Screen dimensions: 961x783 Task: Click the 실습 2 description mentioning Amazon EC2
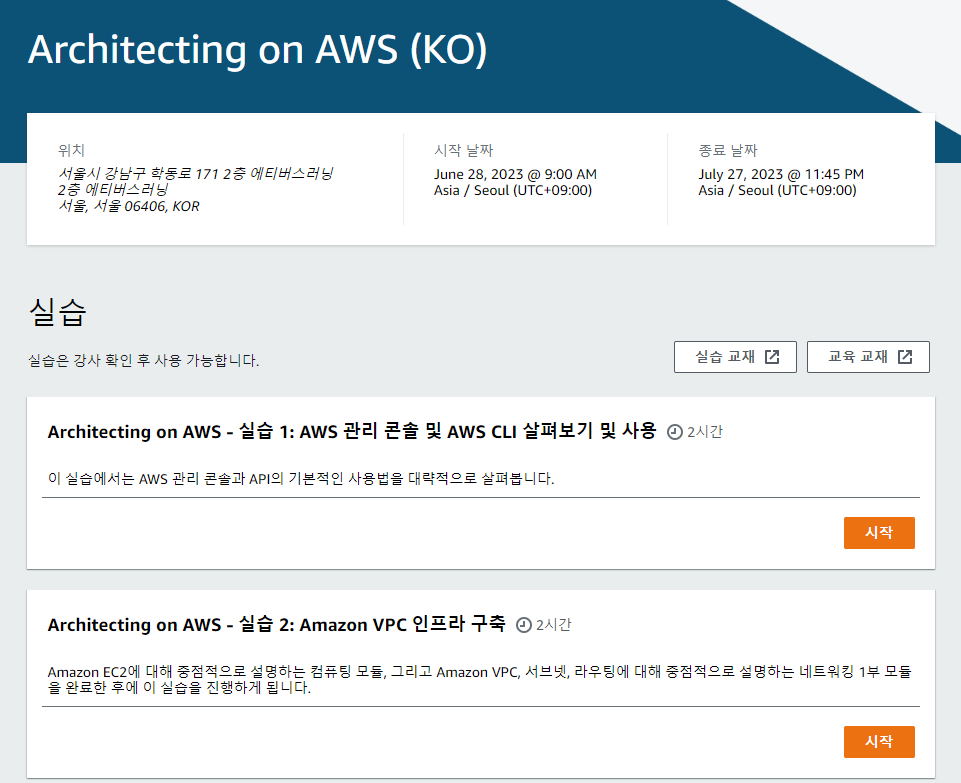pyautogui.click(x=480, y=679)
